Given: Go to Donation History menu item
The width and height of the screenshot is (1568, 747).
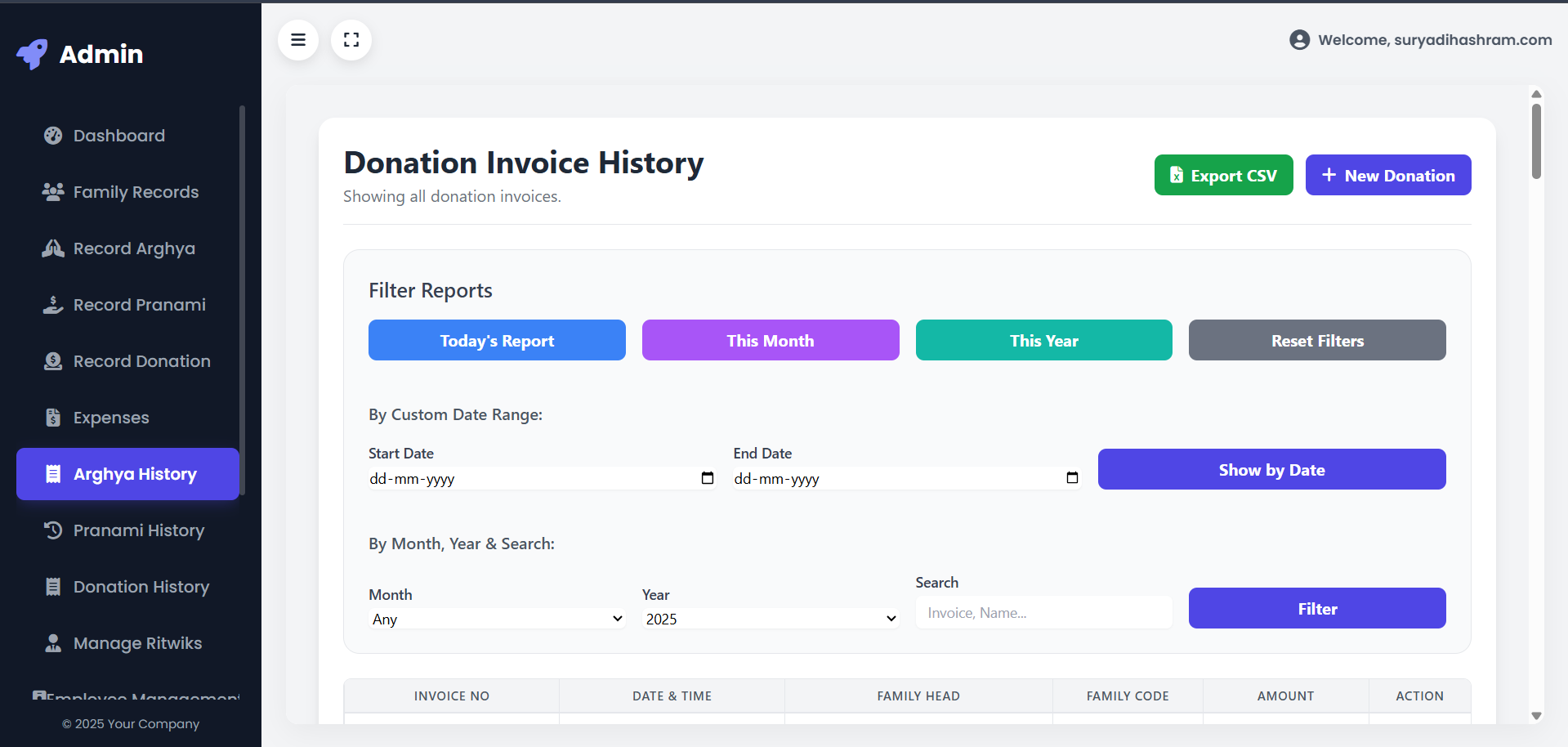Looking at the screenshot, I should pos(141,587).
